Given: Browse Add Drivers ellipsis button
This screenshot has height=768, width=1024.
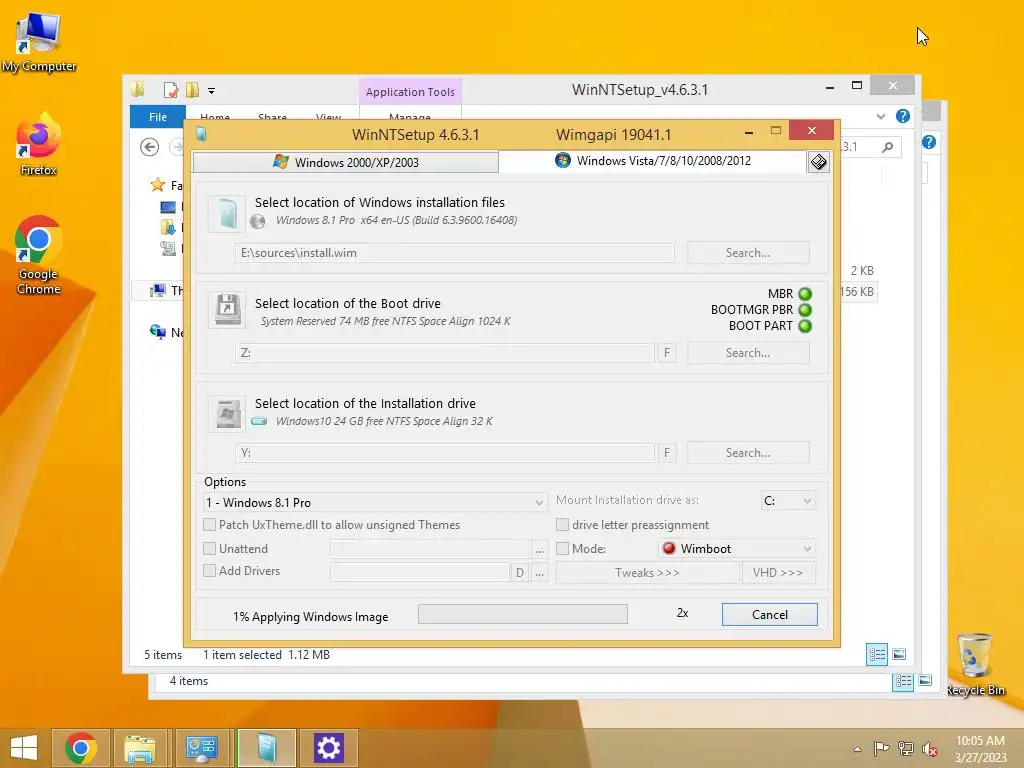Looking at the screenshot, I should (x=539, y=573).
